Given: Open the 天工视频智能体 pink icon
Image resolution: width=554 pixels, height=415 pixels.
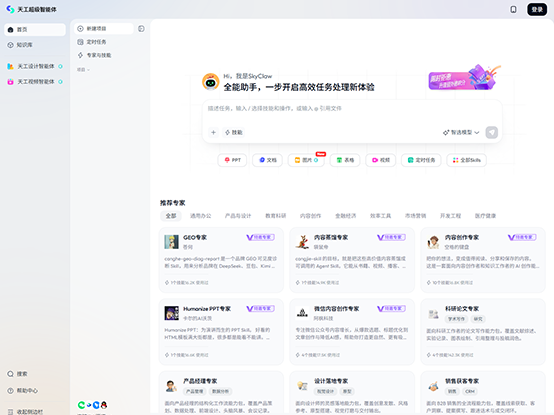Looking at the screenshot, I should (x=11, y=82).
